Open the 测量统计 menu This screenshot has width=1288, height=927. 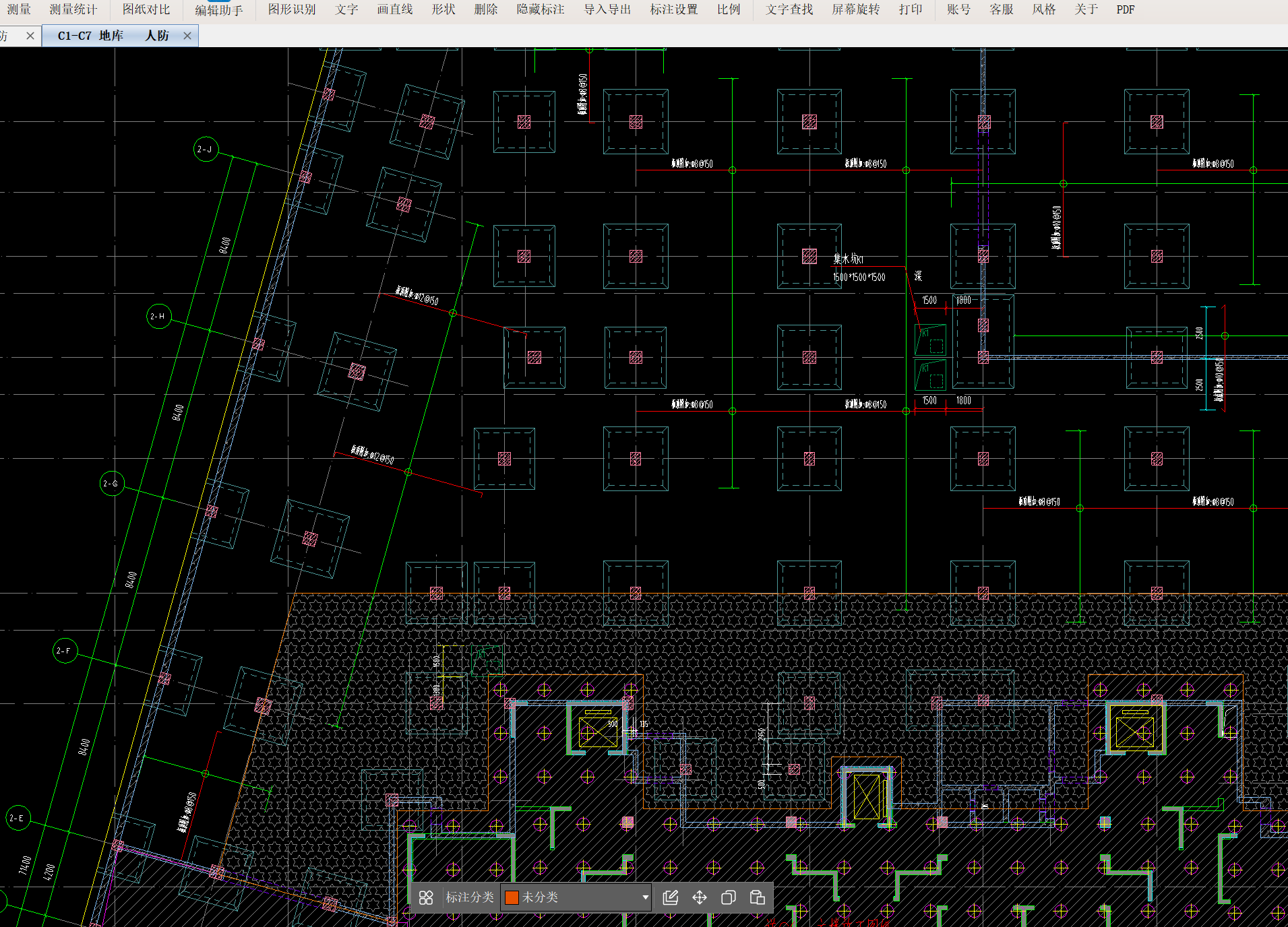(73, 9)
